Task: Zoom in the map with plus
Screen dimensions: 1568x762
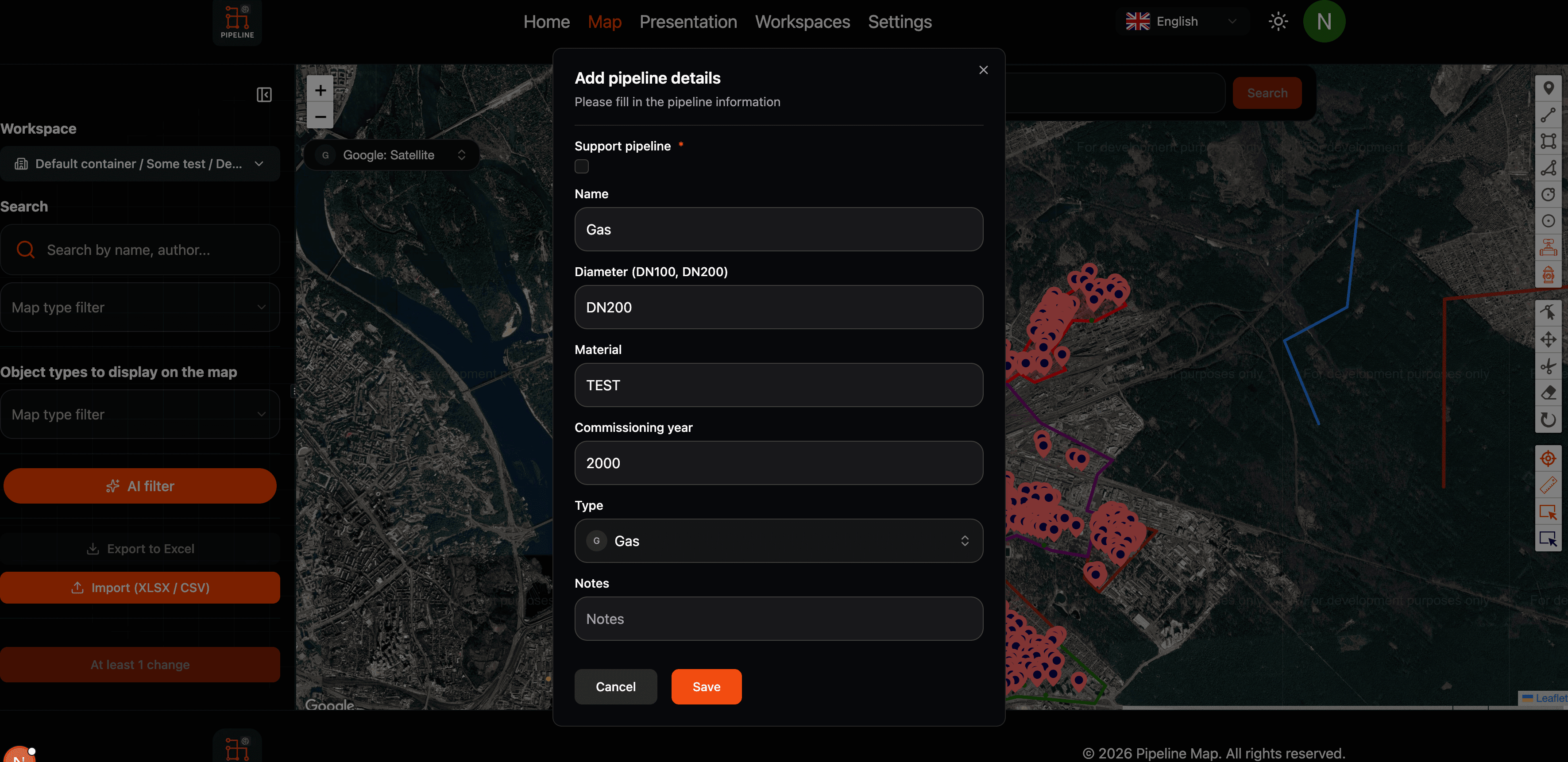Action: 320,90
